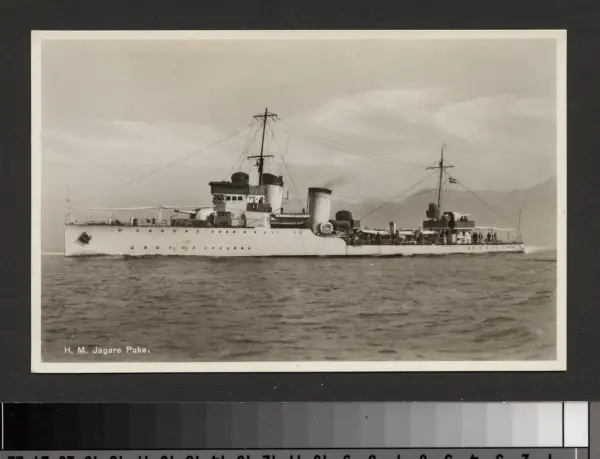
Task: Pick the white swatch on grayscale strip
Action: click(576, 424)
